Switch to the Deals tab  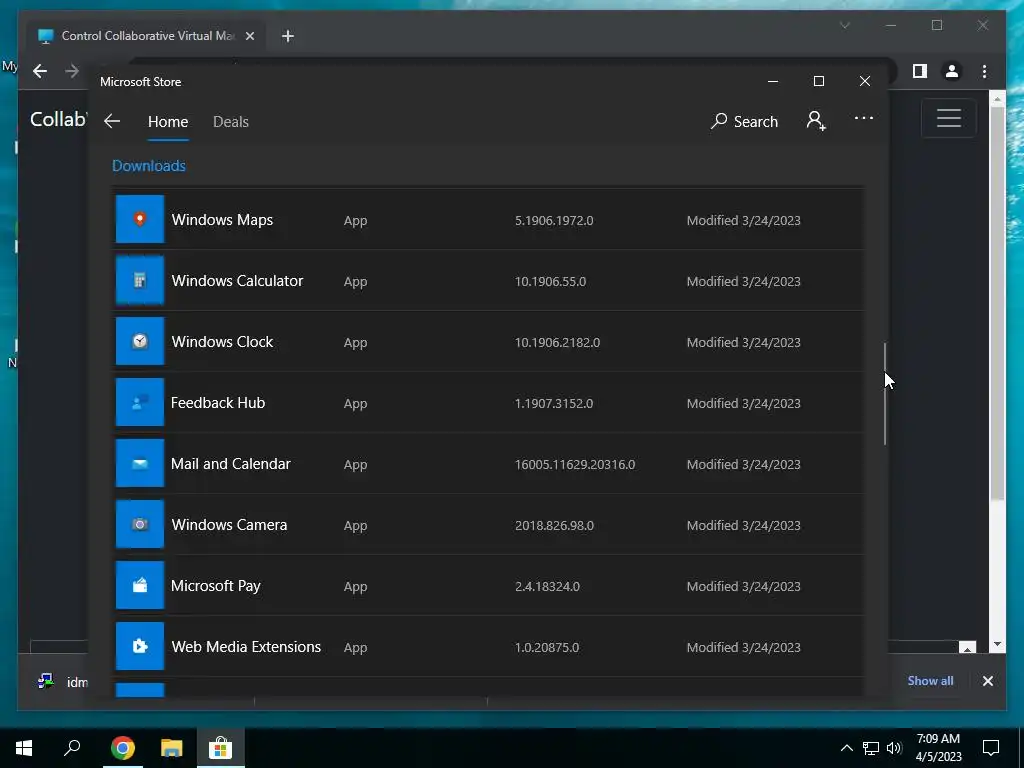pyautogui.click(x=231, y=121)
